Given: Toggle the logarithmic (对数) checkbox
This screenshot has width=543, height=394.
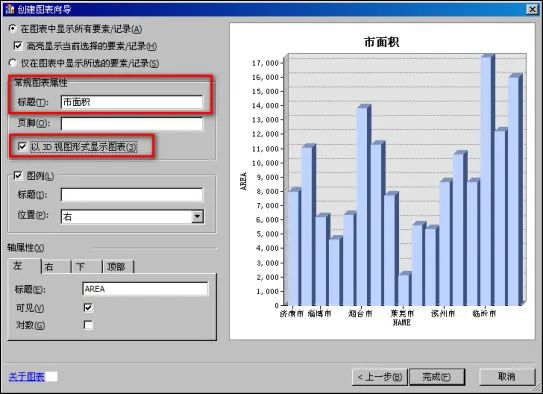Looking at the screenshot, I should coord(88,325).
